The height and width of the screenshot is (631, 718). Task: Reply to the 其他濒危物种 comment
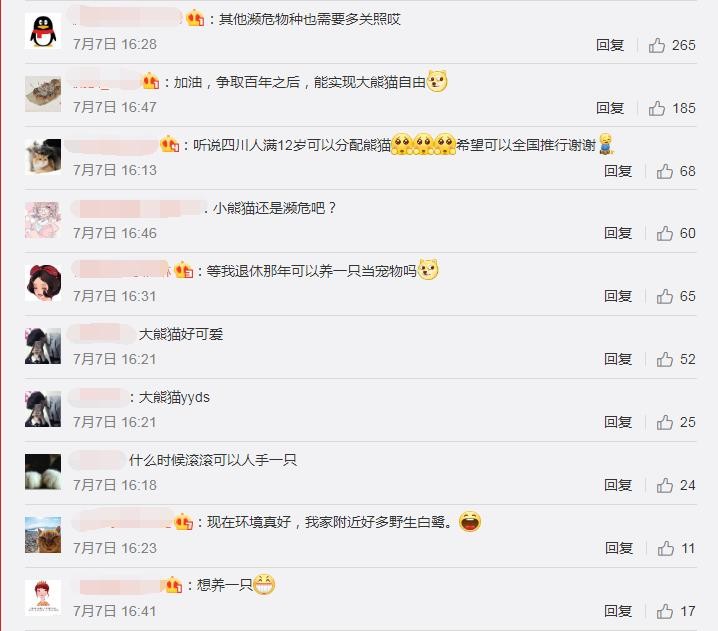coord(610,45)
